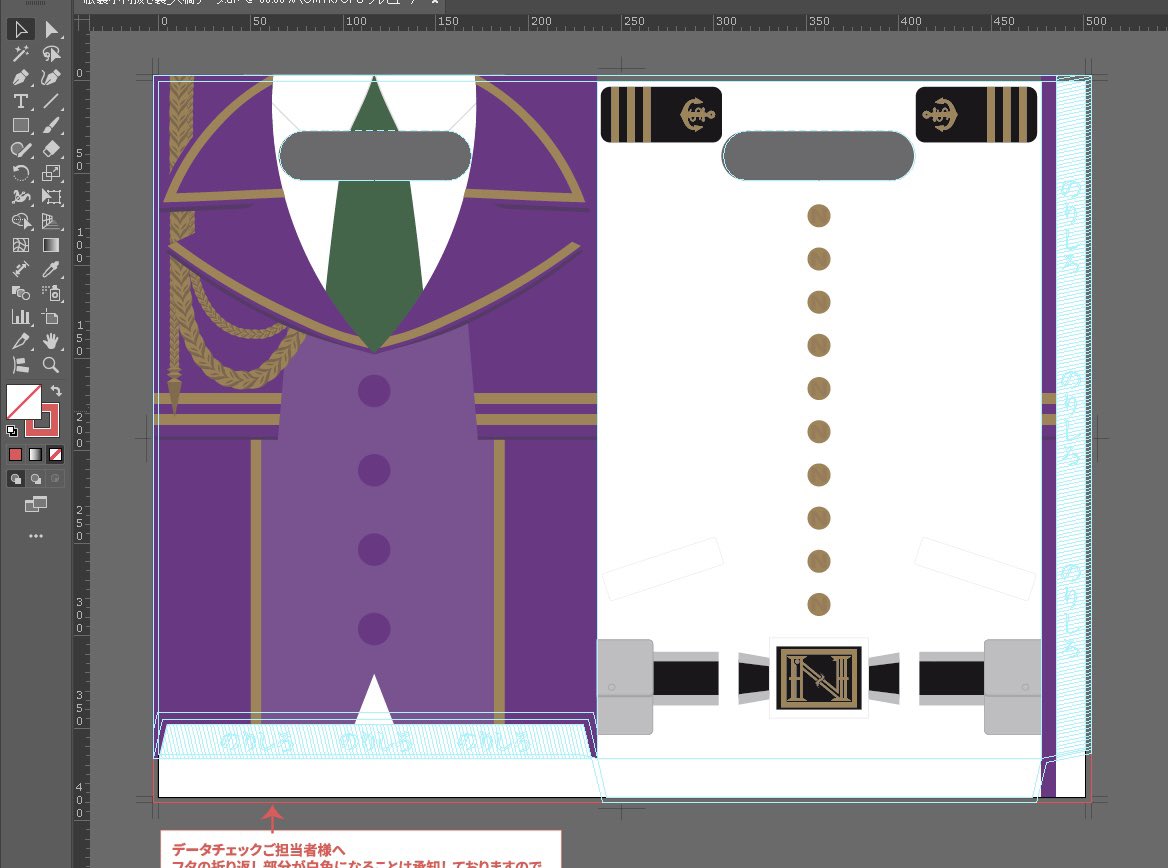The width and height of the screenshot is (1168, 868).
Task: Enable Draw Behind mode
Action: [35, 478]
